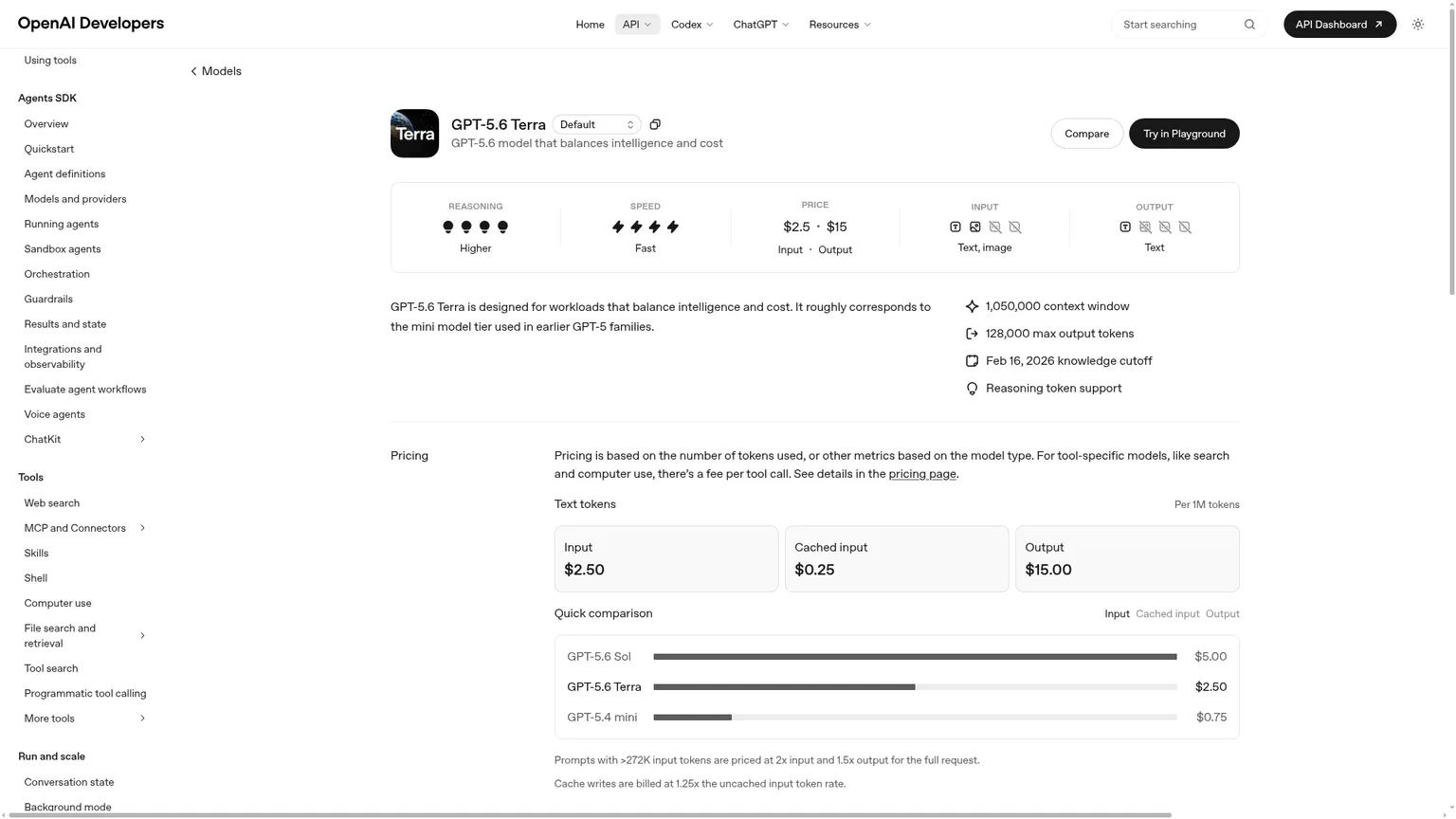Viewport: 1456px width, 819px height.
Task: Click the horizontal scrollbar at bottom
Action: click(x=590, y=815)
